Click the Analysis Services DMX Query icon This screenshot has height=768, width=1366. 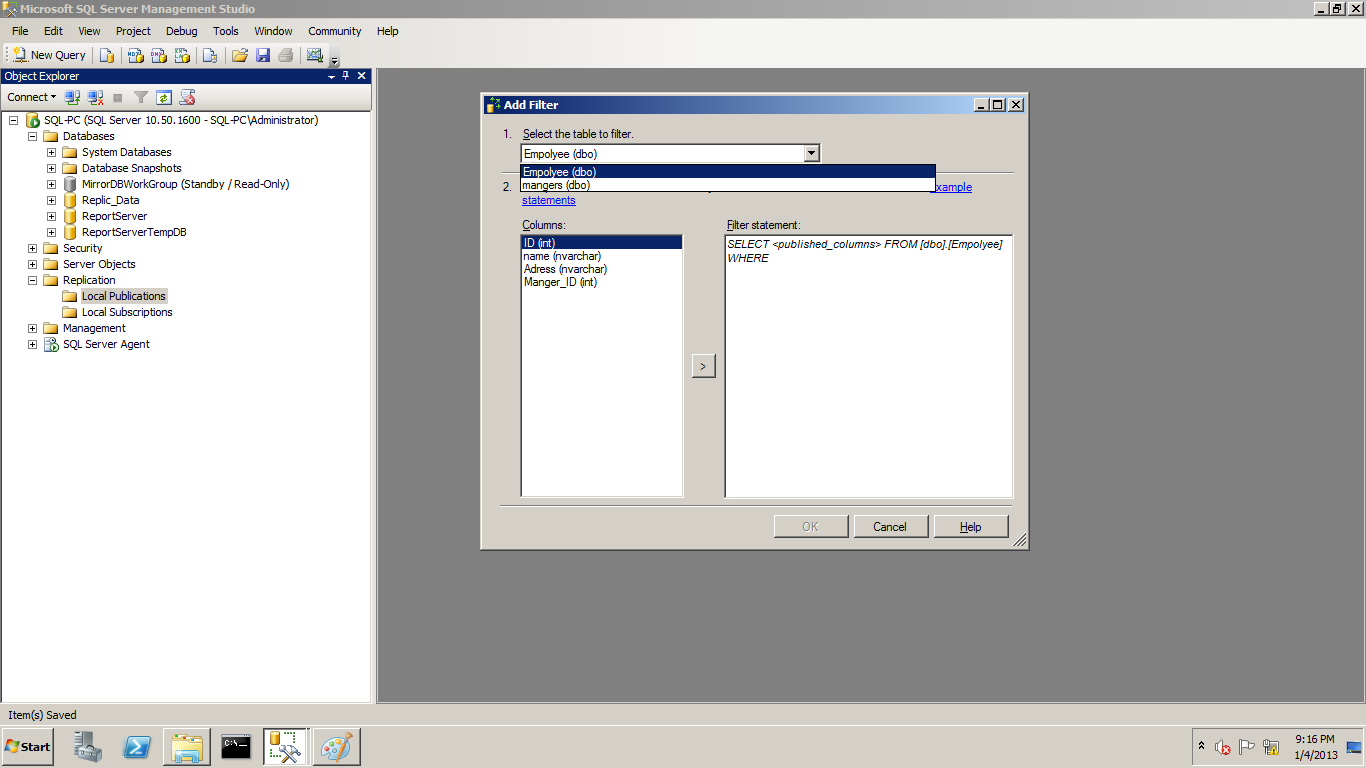tap(158, 55)
